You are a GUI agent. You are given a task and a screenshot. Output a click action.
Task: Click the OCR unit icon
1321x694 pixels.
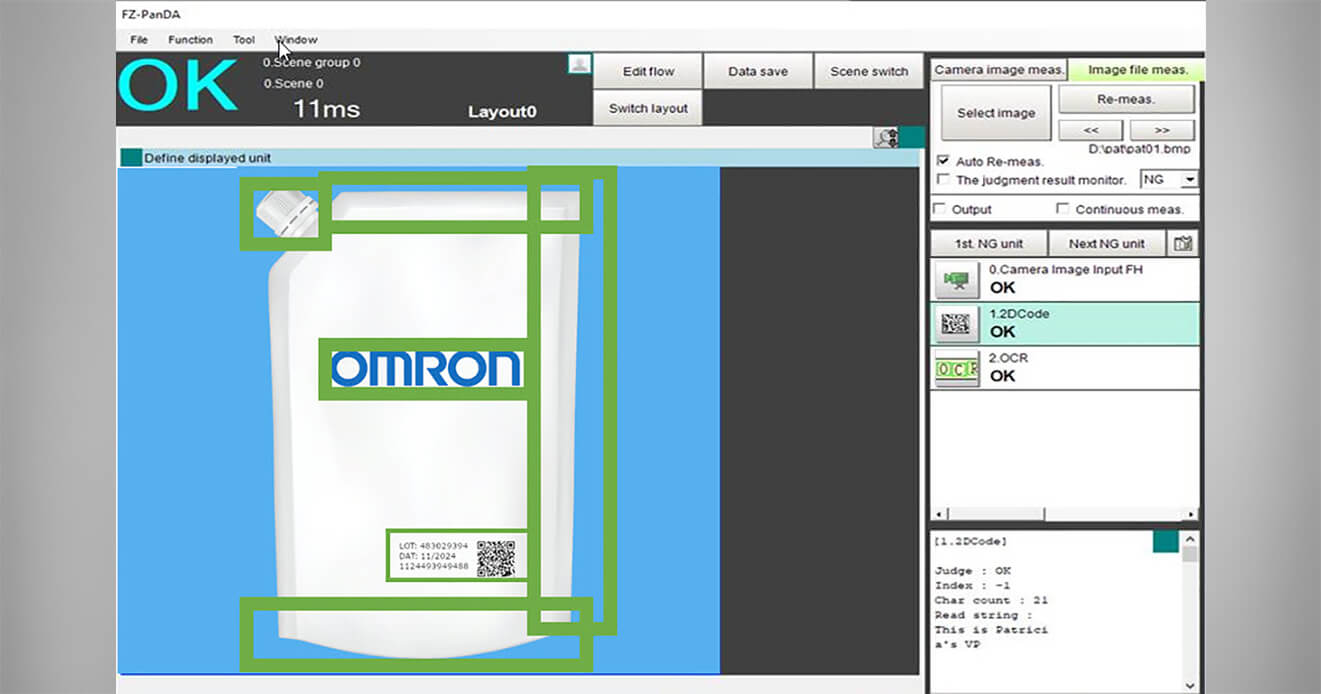(957, 368)
